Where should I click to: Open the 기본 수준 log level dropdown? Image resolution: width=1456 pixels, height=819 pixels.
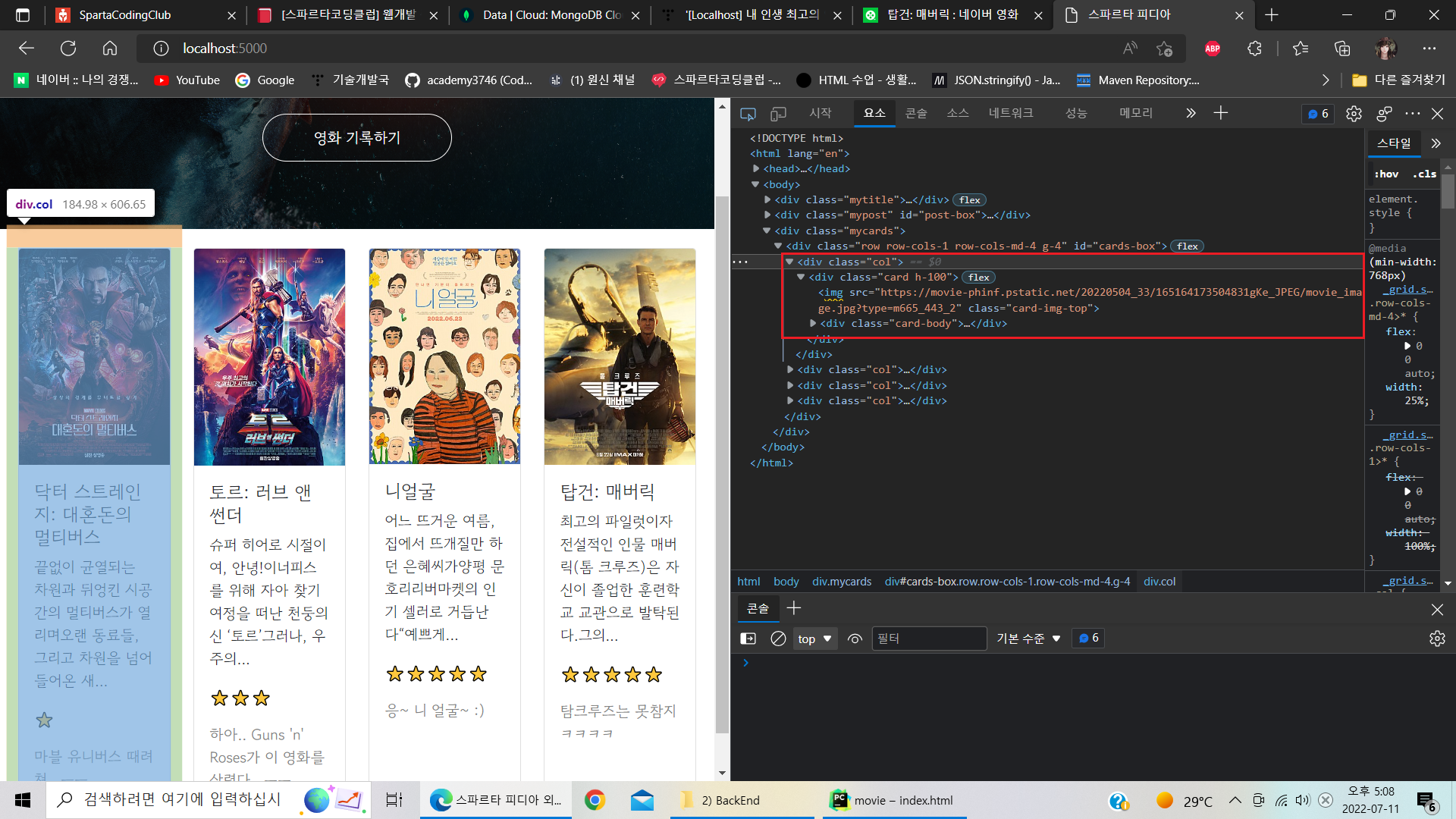coord(1028,639)
